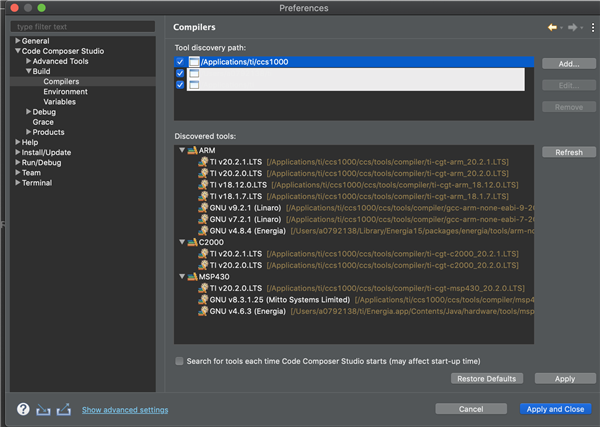Click the compiler icon for ARM TI v20.2.0.LTS
The width and height of the screenshot is (600, 427).
[x=203, y=173]
